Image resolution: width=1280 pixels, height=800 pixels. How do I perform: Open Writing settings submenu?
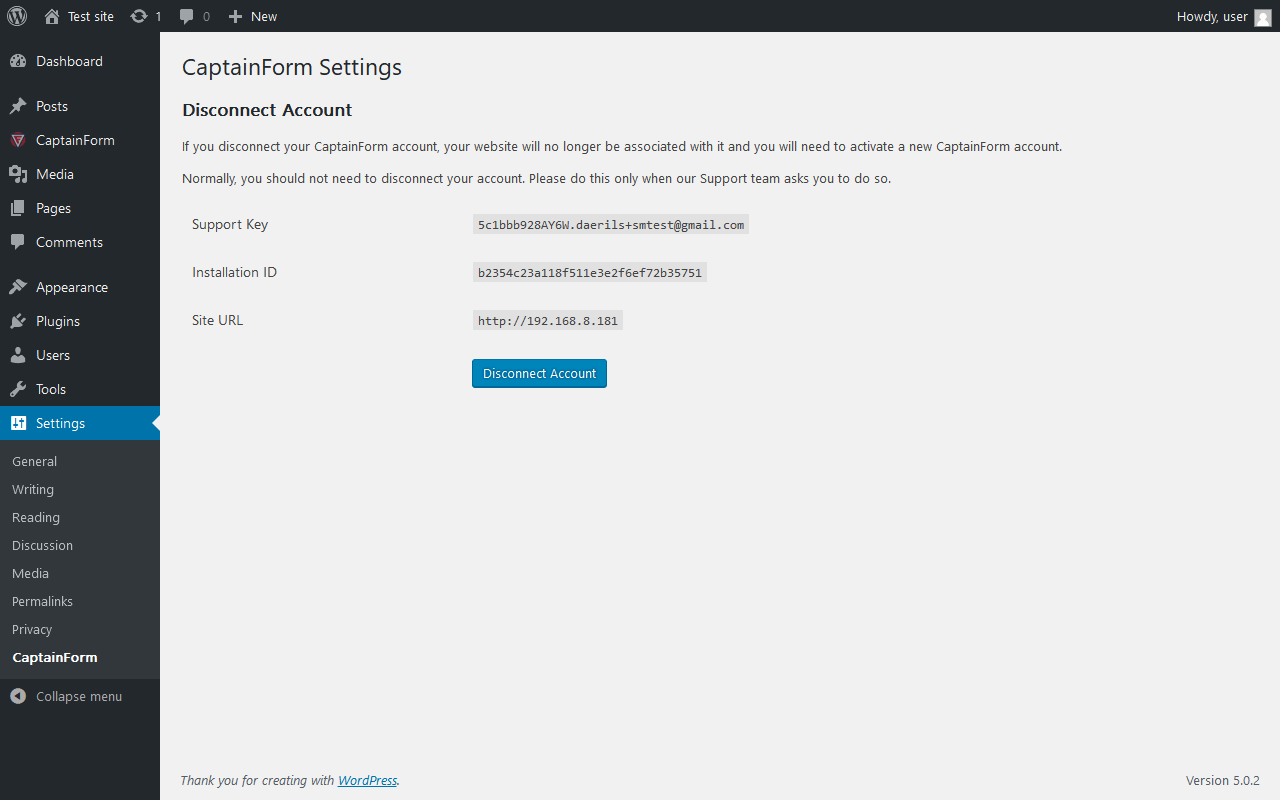point(33,489)
